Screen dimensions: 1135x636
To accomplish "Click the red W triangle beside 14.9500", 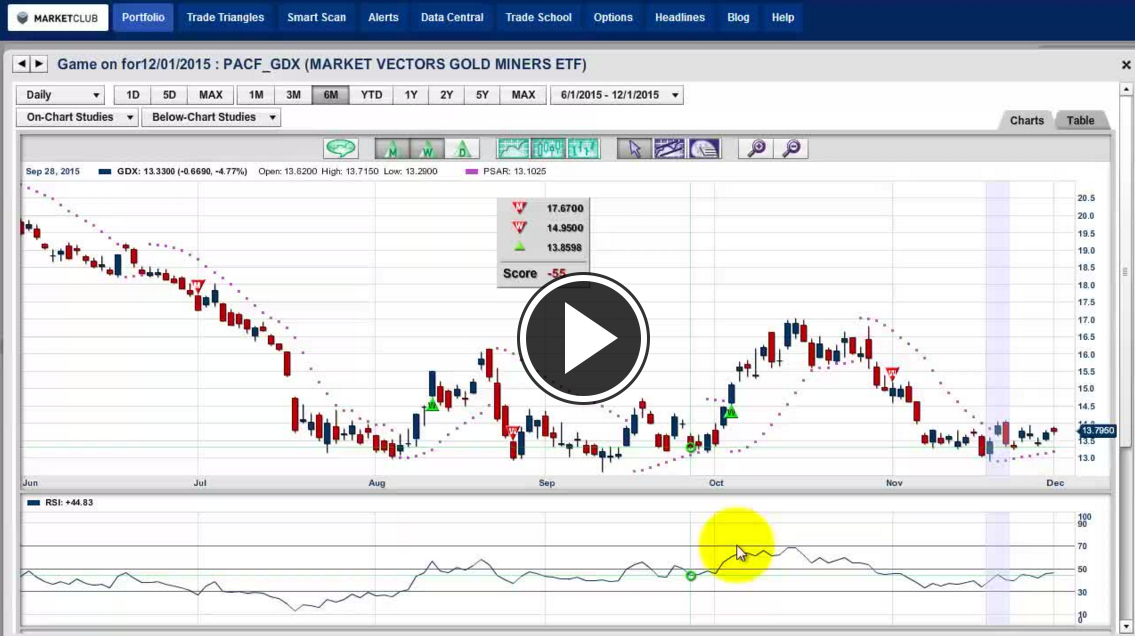I will [519, 228].
